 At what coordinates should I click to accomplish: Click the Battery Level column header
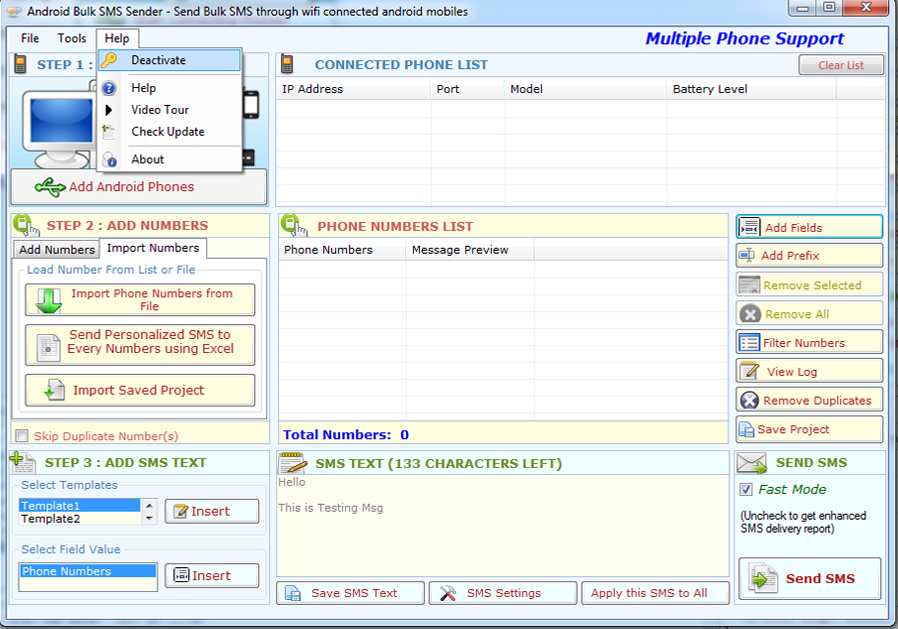pos(751,89)
